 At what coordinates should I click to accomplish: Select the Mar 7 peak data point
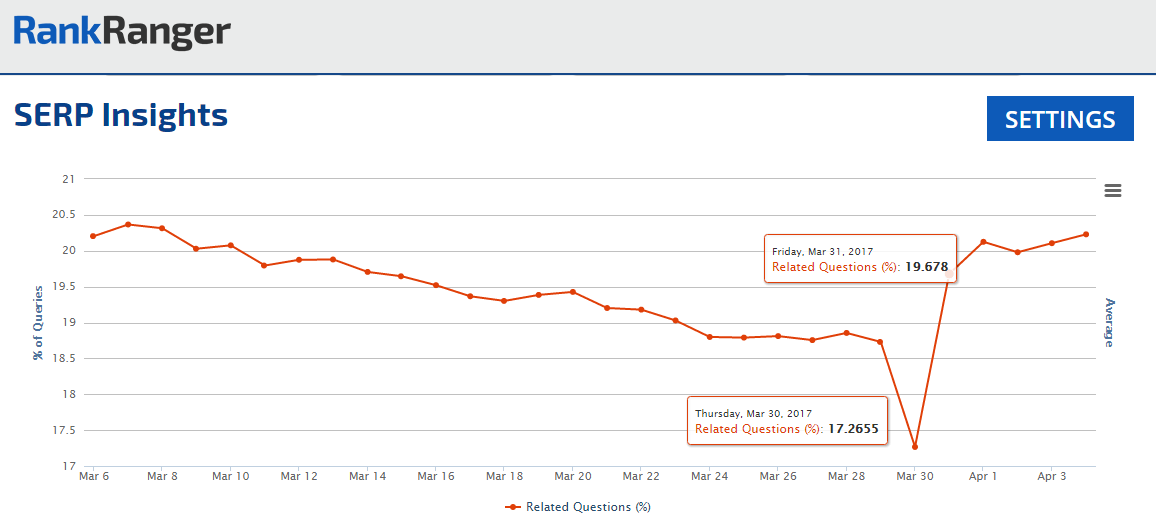(x=128, y=224)
